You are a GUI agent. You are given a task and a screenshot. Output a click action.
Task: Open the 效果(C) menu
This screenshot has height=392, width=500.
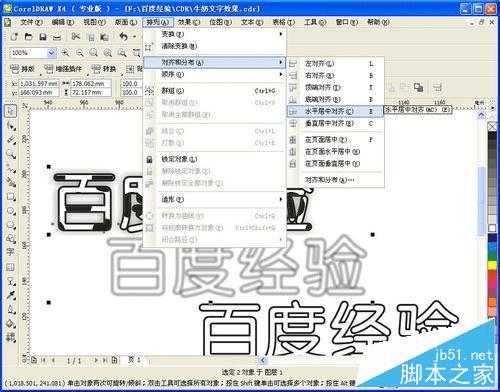189,22
